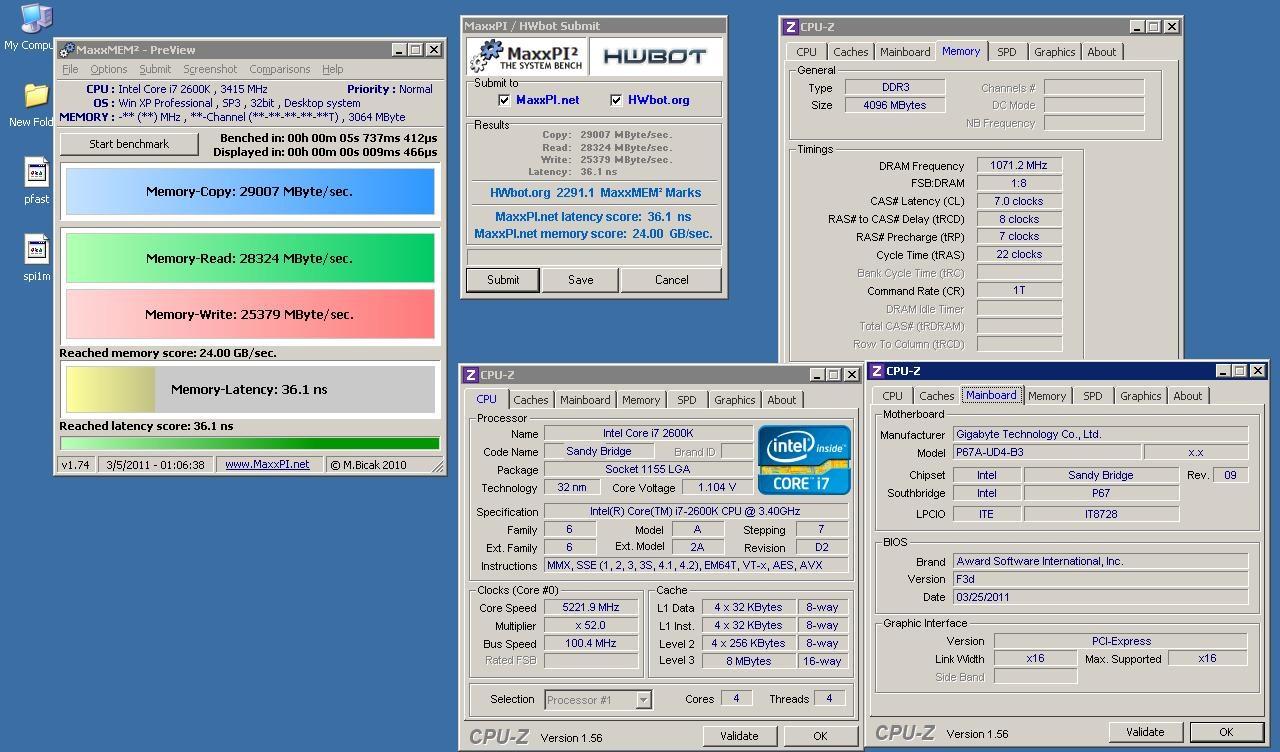Click the empty status field above Submit button
Screen dimensions: 1280x752
594,257
